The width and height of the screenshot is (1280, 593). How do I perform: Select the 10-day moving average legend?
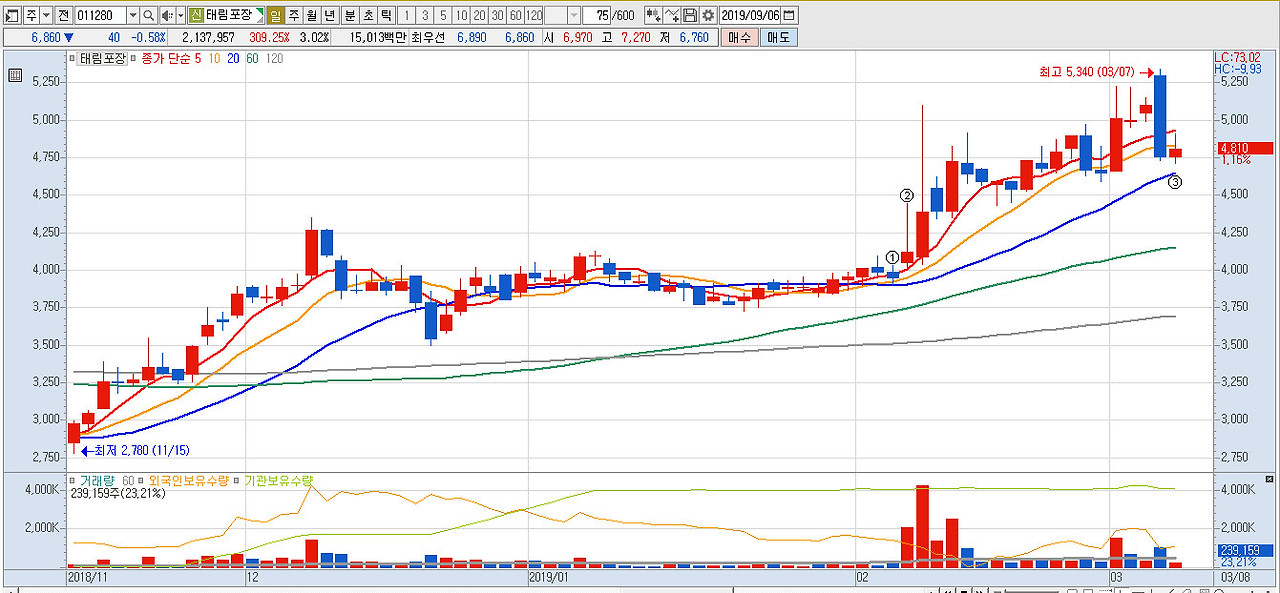(214, 59)
